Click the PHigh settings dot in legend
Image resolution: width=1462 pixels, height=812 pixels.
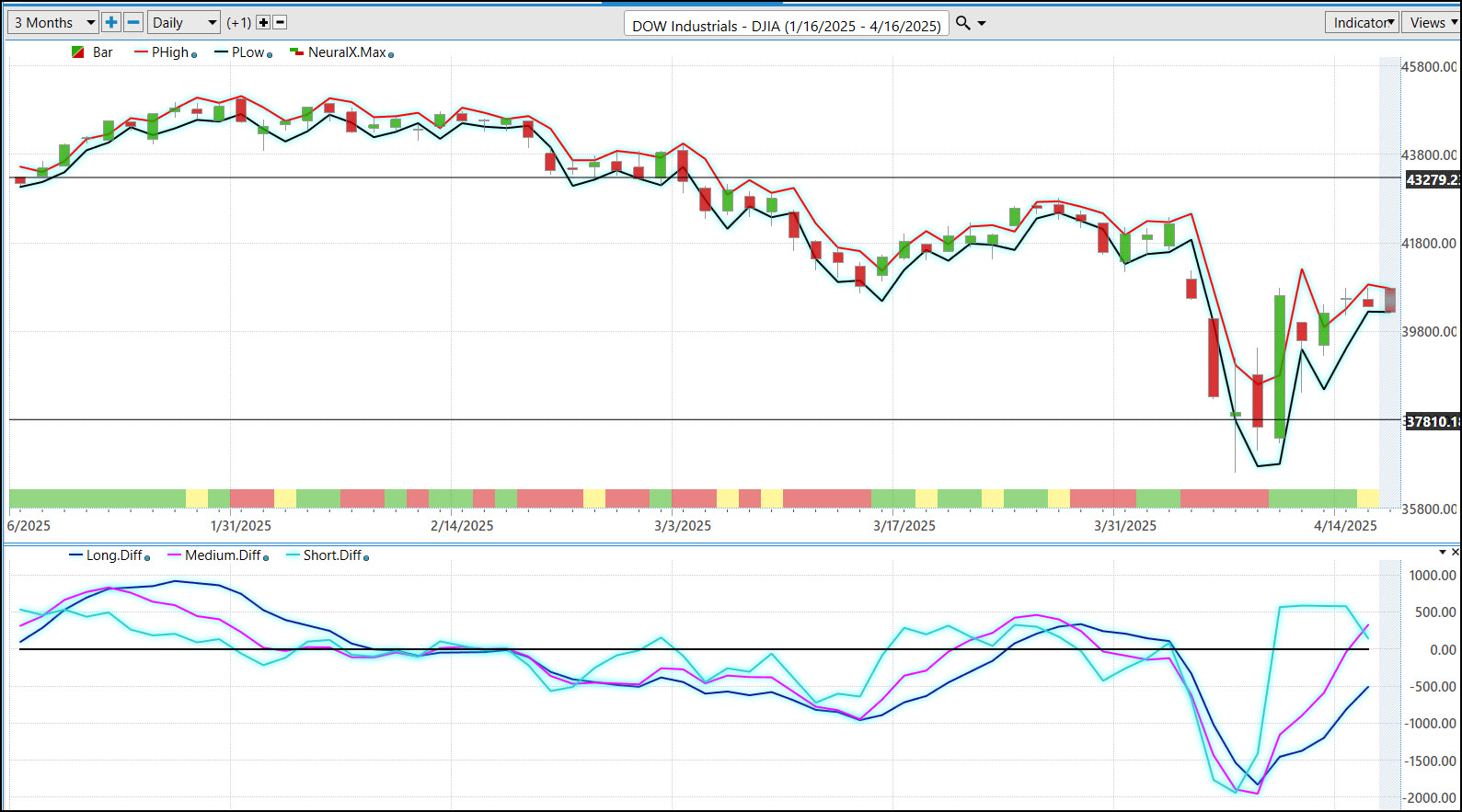tap(194, 55)
